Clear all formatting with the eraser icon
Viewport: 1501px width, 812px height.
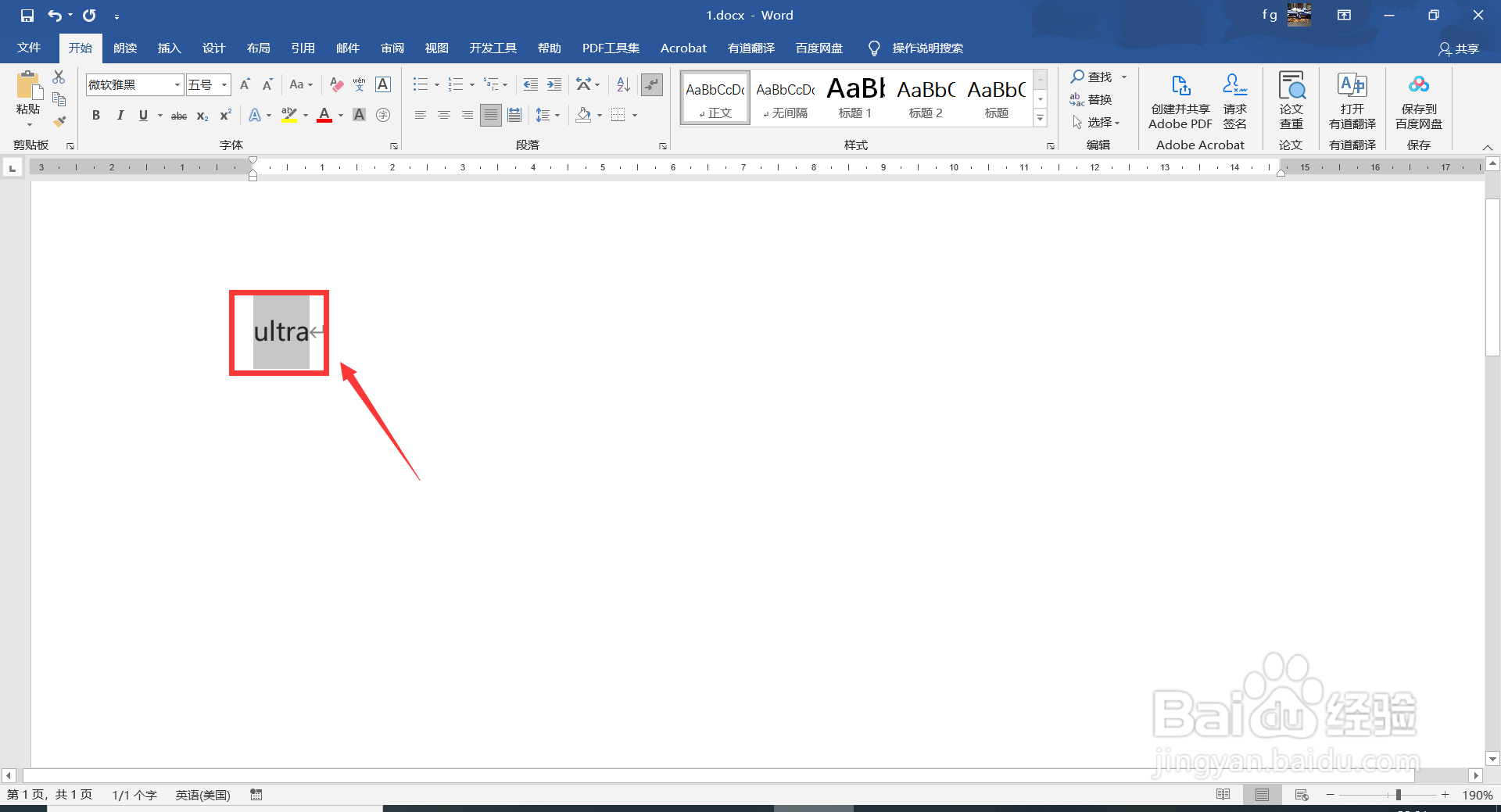tap(336, 84)
